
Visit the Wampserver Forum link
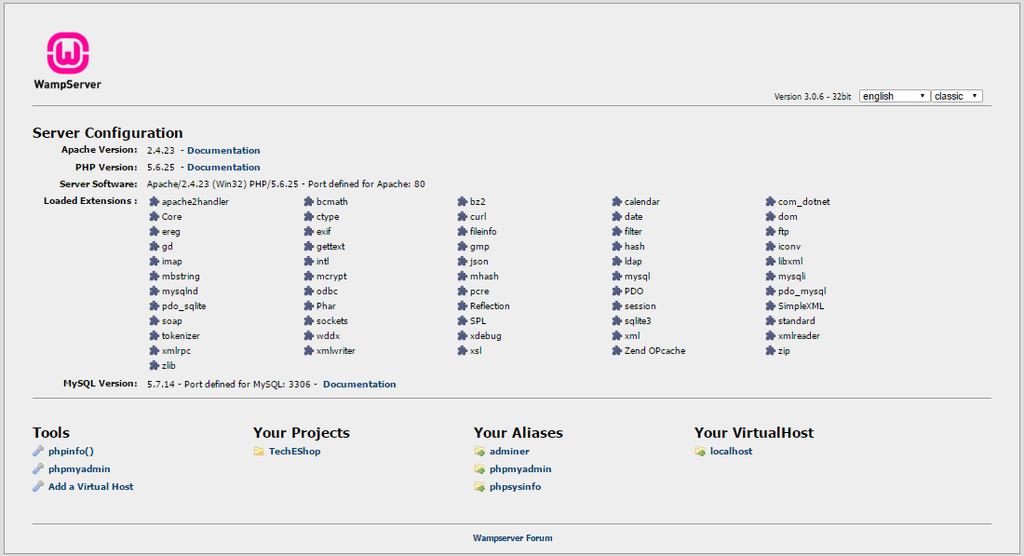point(513,538)
